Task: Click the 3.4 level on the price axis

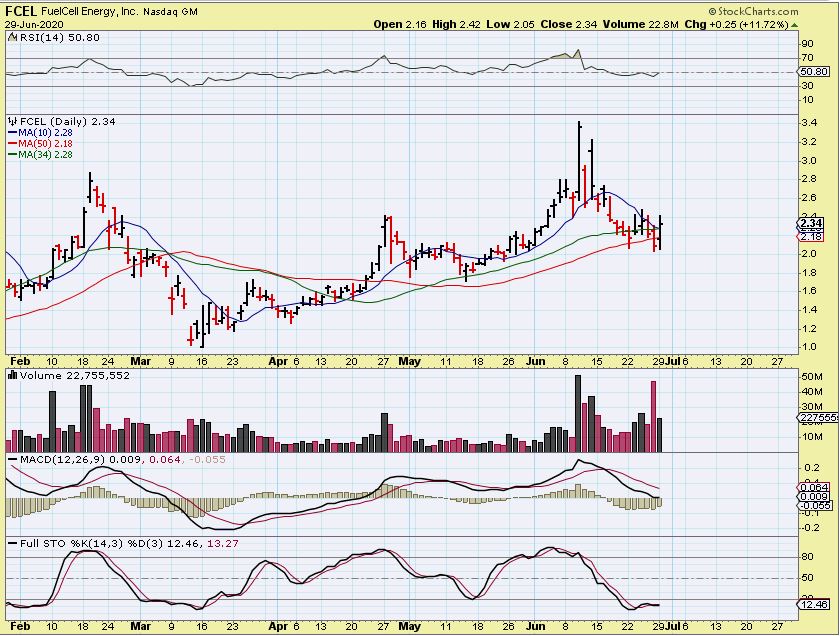Action: click(x=809, y=123)
